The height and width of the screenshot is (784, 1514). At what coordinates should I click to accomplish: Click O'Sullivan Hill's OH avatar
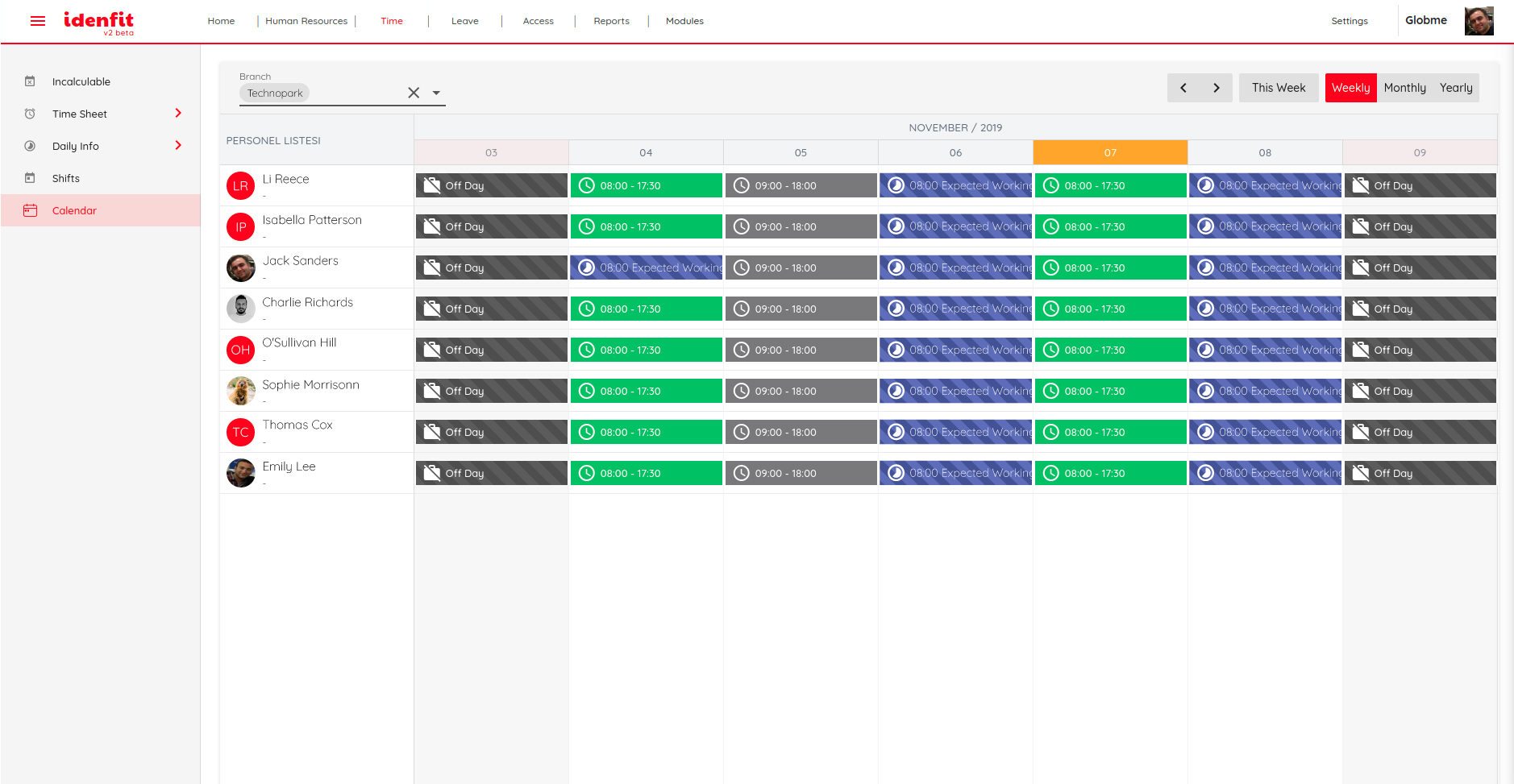coord(241,351)
